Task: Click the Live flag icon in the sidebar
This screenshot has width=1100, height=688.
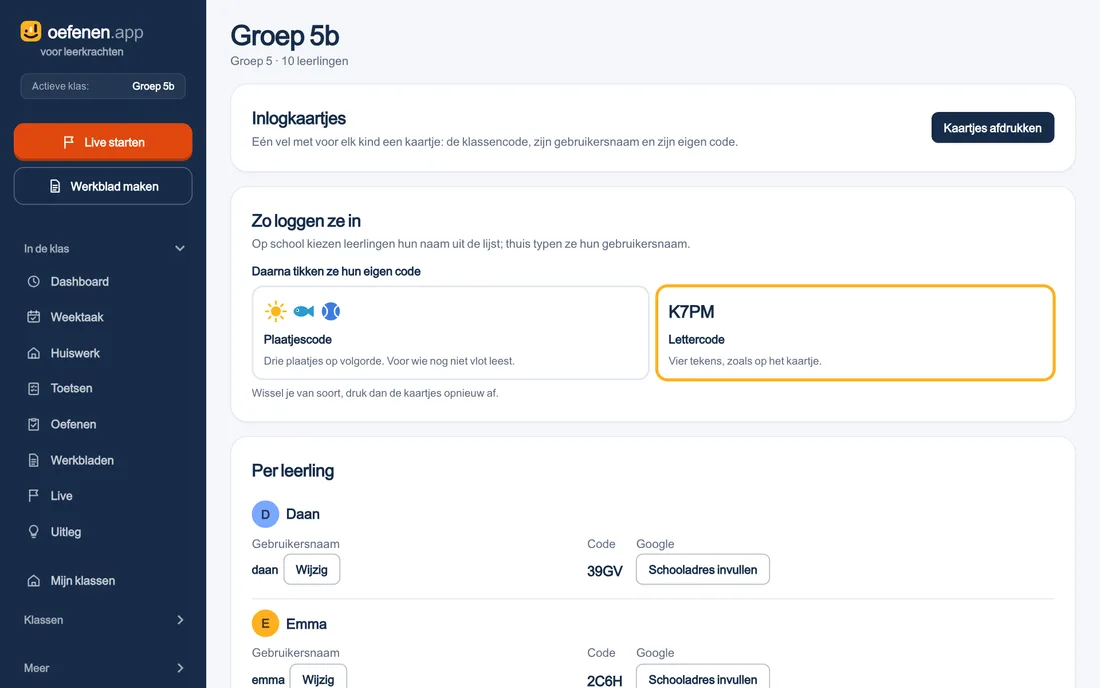Action: tap(34, 496)
